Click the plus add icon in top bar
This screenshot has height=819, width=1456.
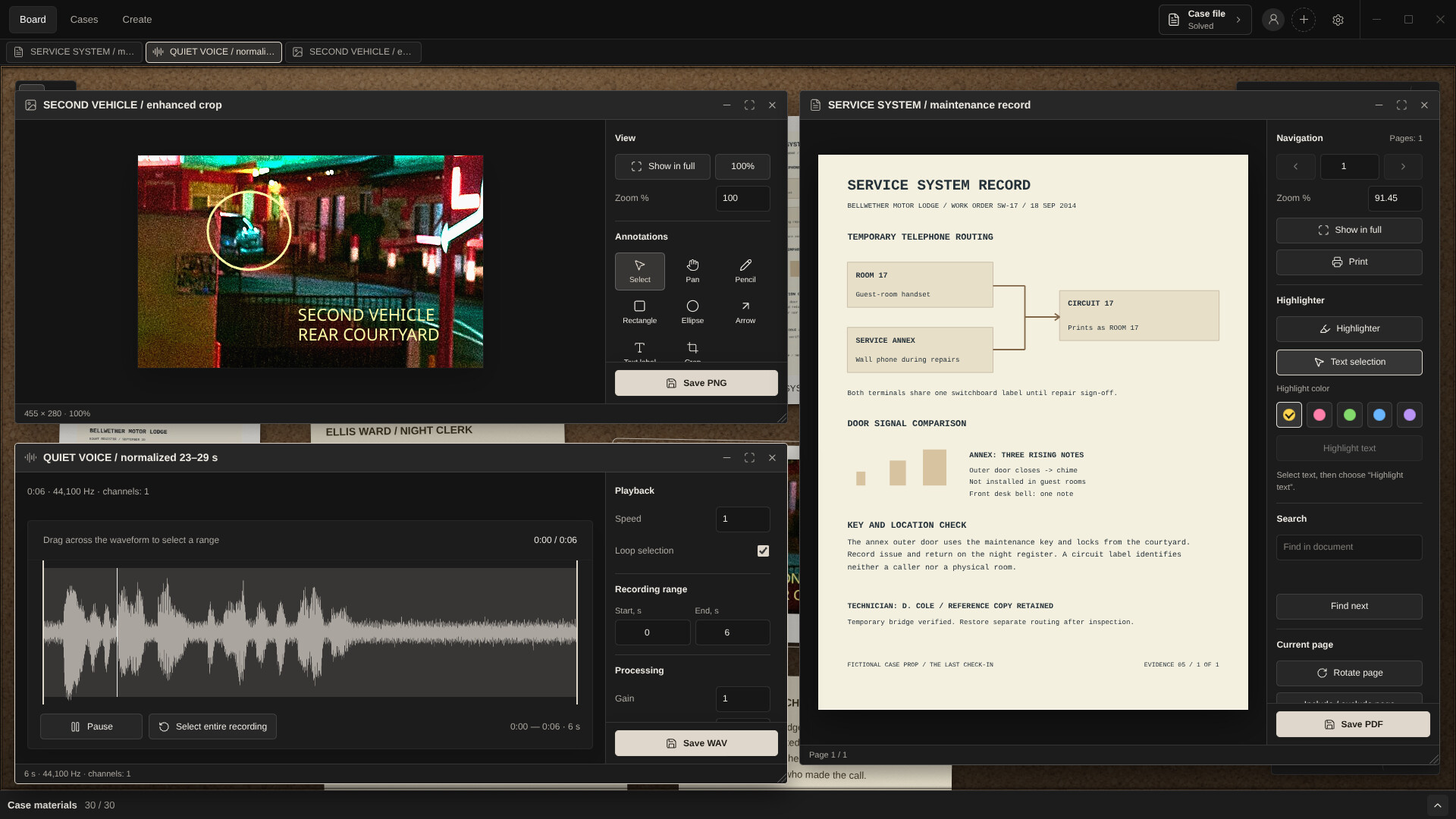1304,20
